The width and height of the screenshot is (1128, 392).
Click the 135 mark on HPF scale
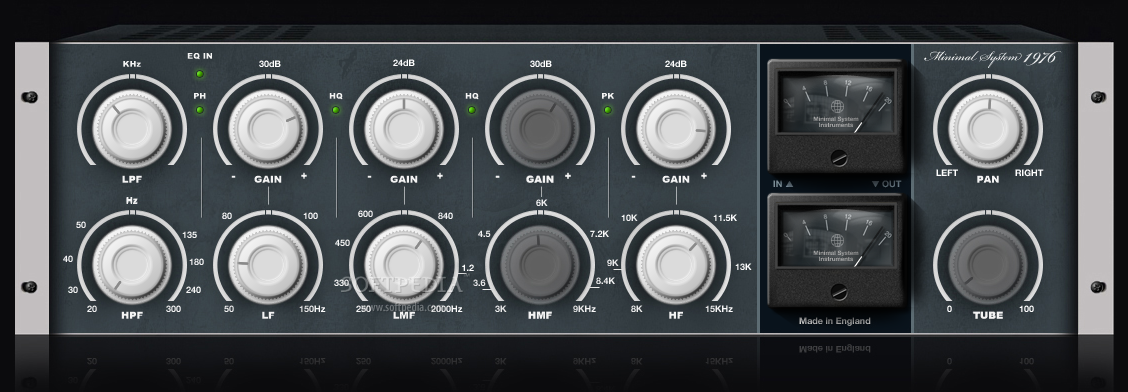point(190,235)
